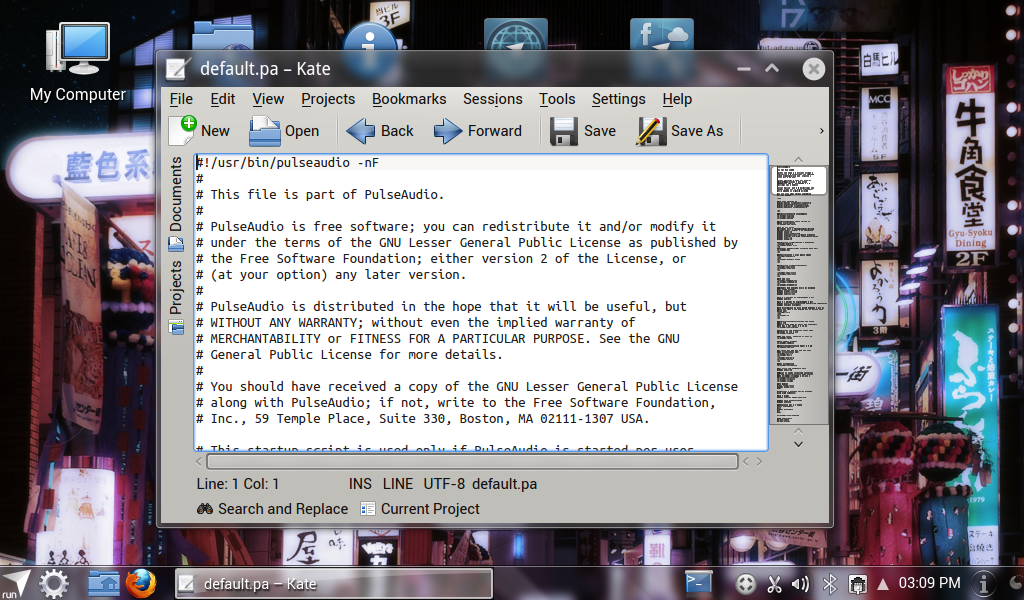Save the default.pa file
This screenshot has height=600, width=1024.
pyautogui.click(x=584, y=131)
